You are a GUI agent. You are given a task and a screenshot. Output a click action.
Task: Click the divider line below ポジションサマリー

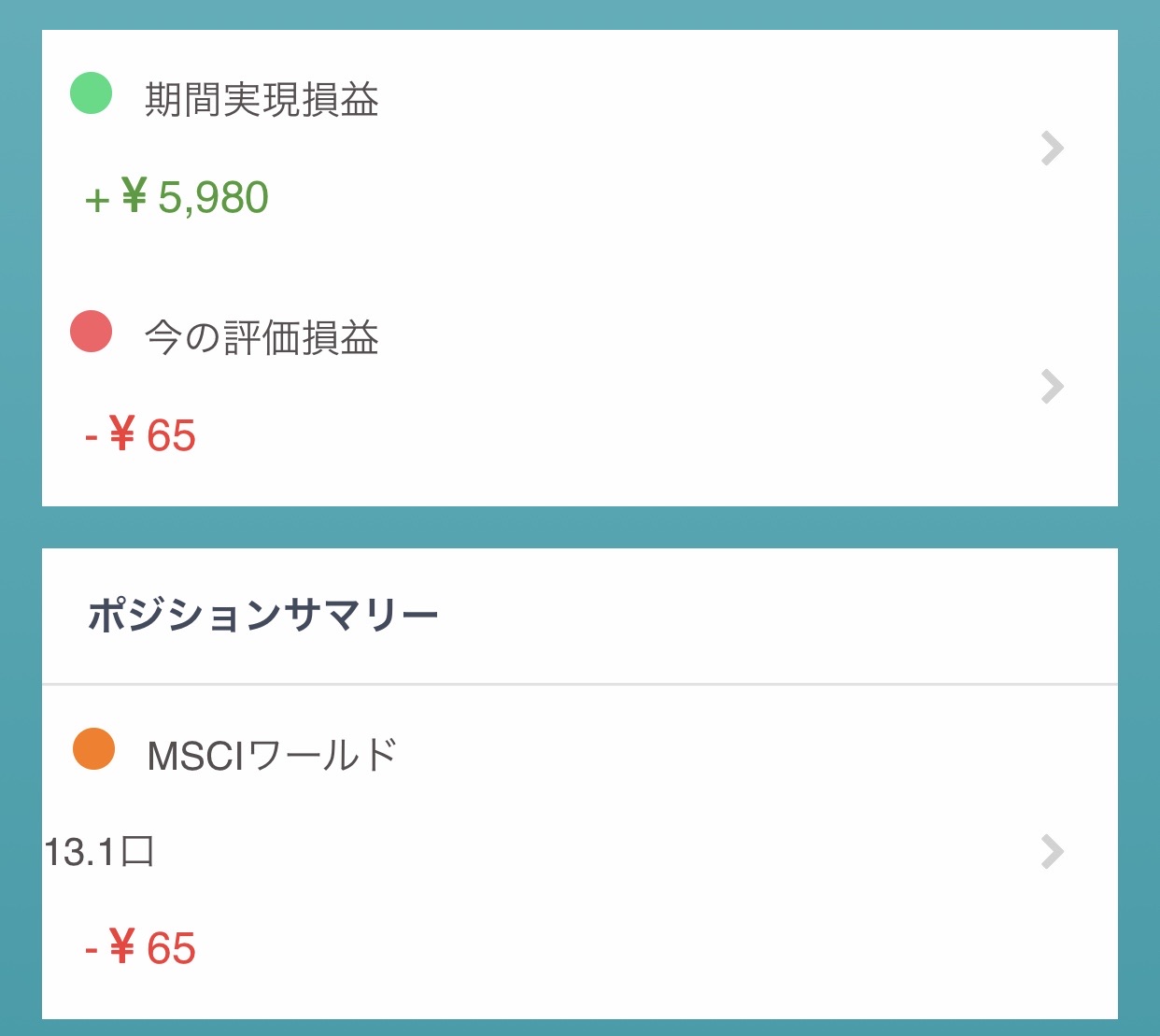(x=579, y=684)
